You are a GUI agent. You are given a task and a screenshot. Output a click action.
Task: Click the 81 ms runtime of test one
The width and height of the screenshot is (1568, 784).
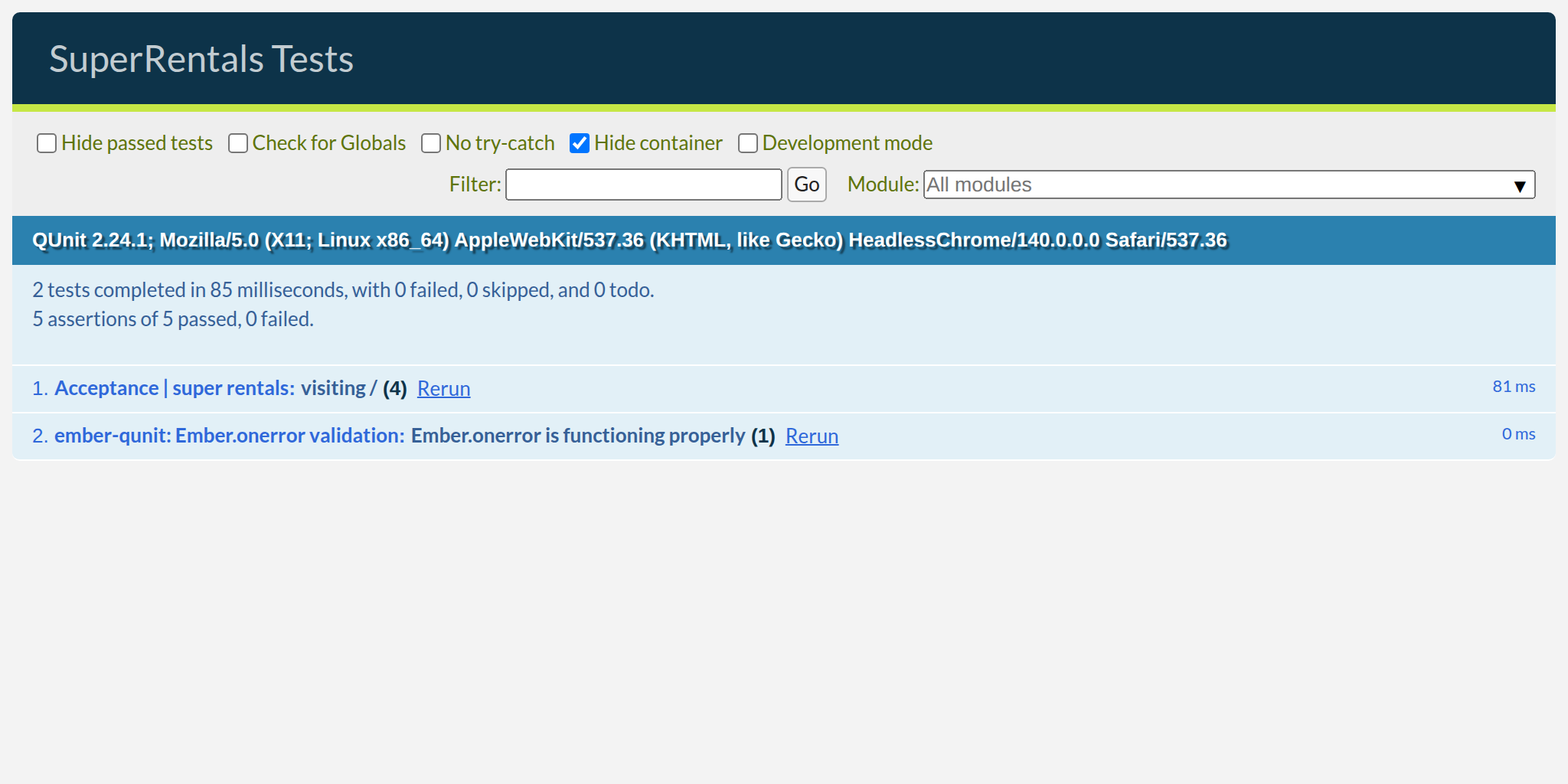tap(1514, 387)
